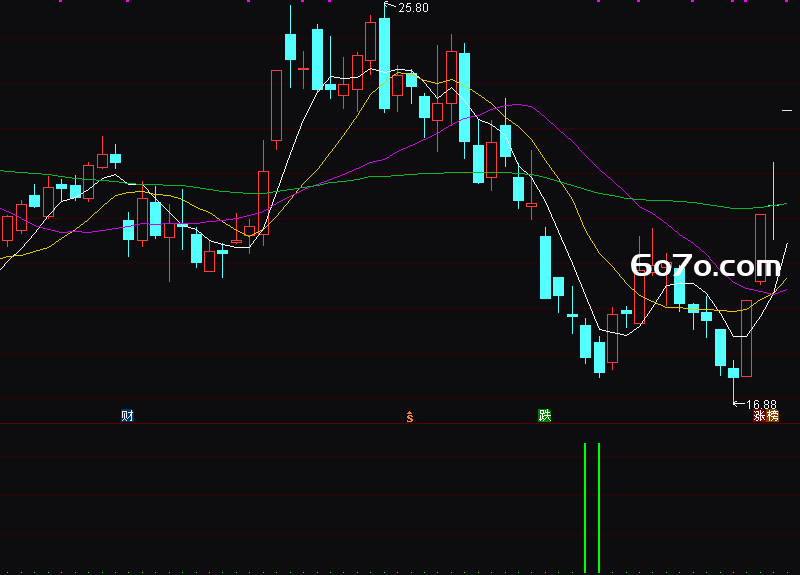Click the orange S marker icon

point(410,417)
